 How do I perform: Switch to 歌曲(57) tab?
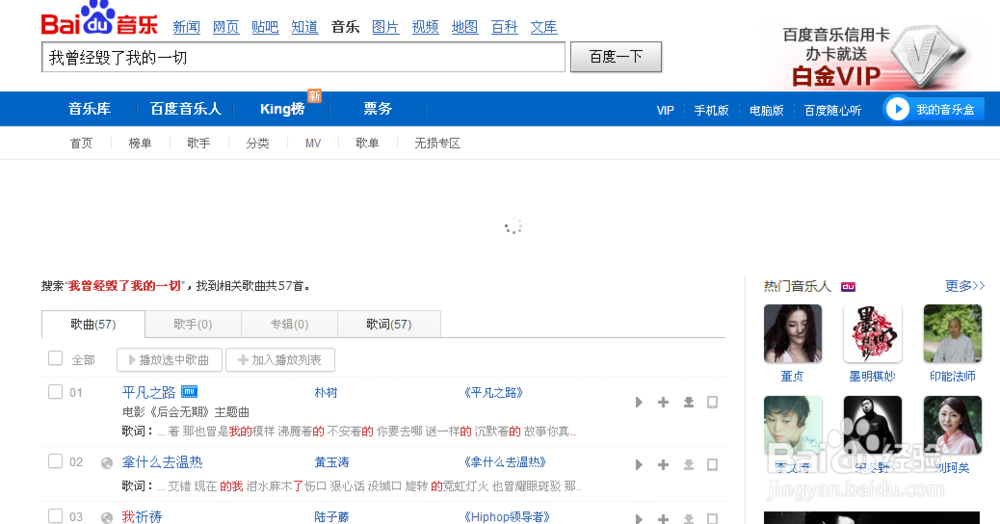93,324
